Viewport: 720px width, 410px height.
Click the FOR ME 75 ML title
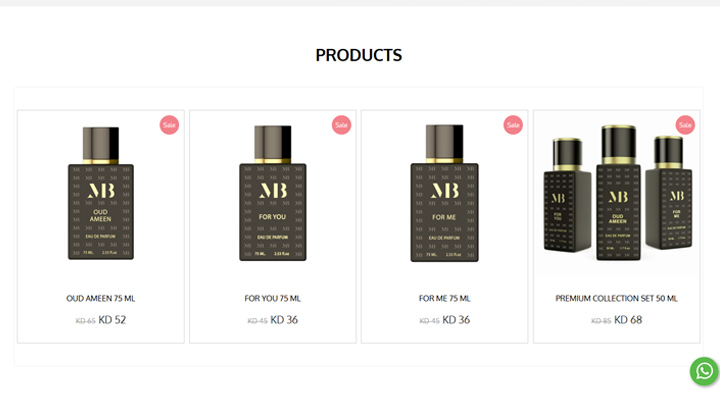coord(444,298)
